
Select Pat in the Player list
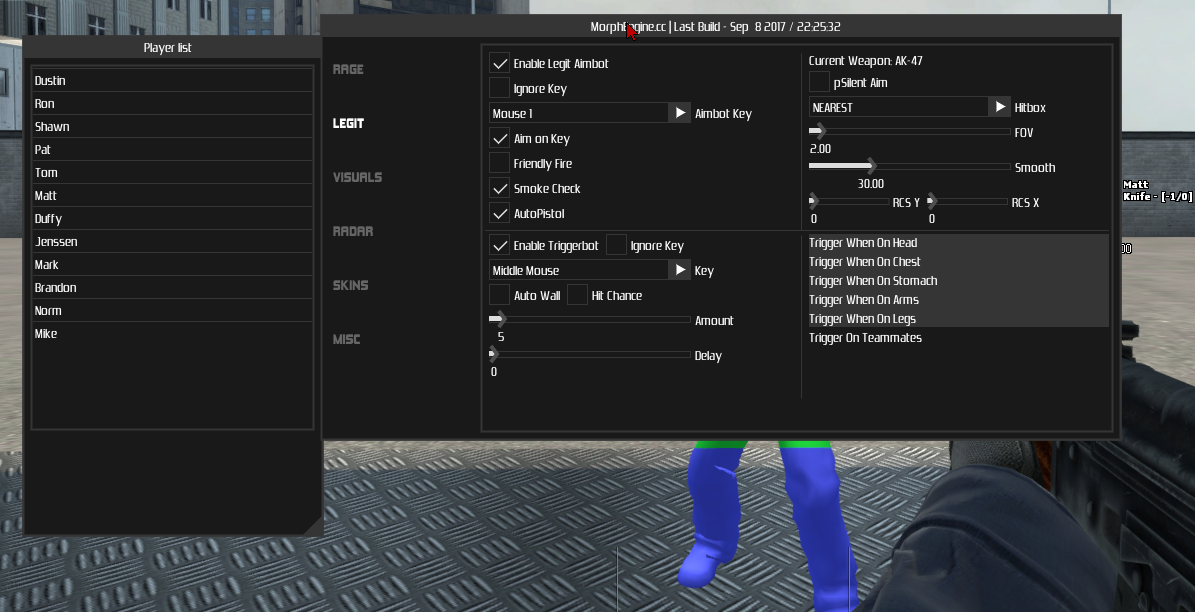(x=172, y=149)
